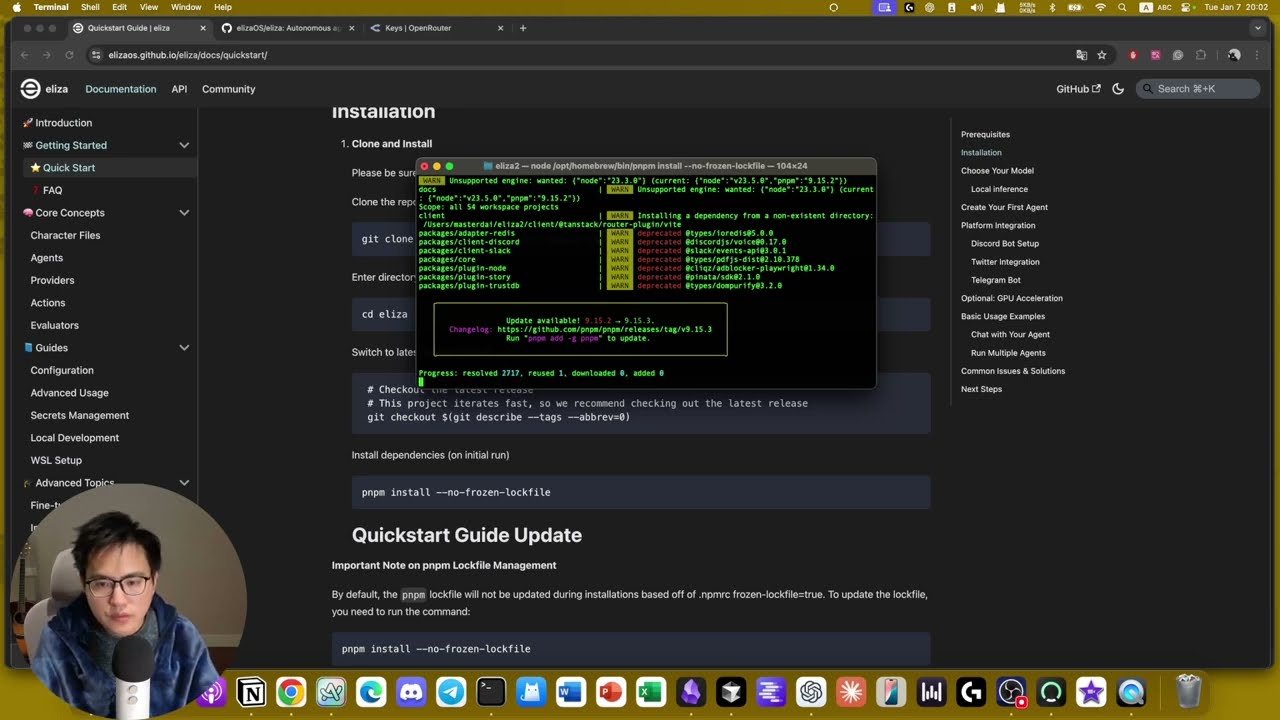This screenshot has width=1280, height=720.
Task: Open the GitHub link in the navbar
Action: point(1078,89)
